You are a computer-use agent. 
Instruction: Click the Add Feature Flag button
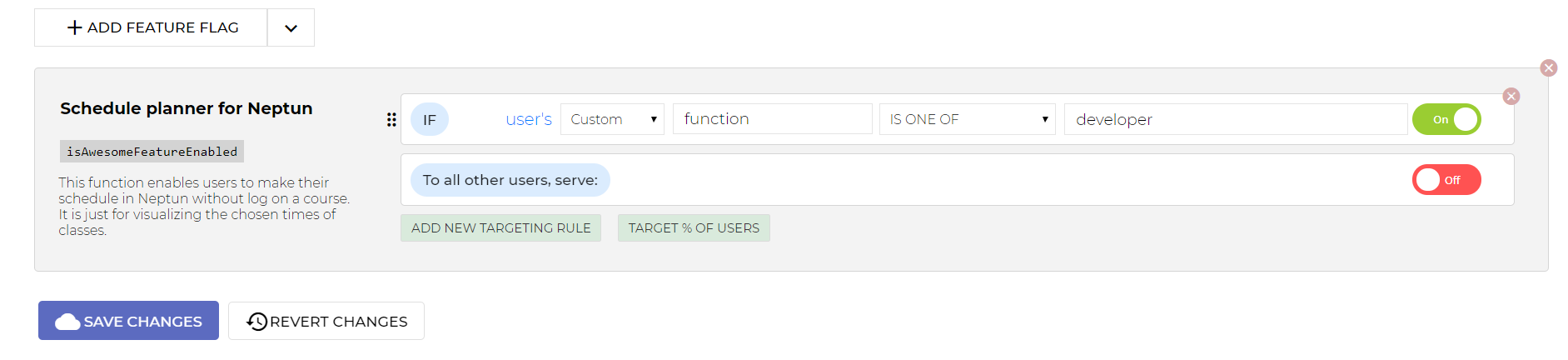click(152, 27)
